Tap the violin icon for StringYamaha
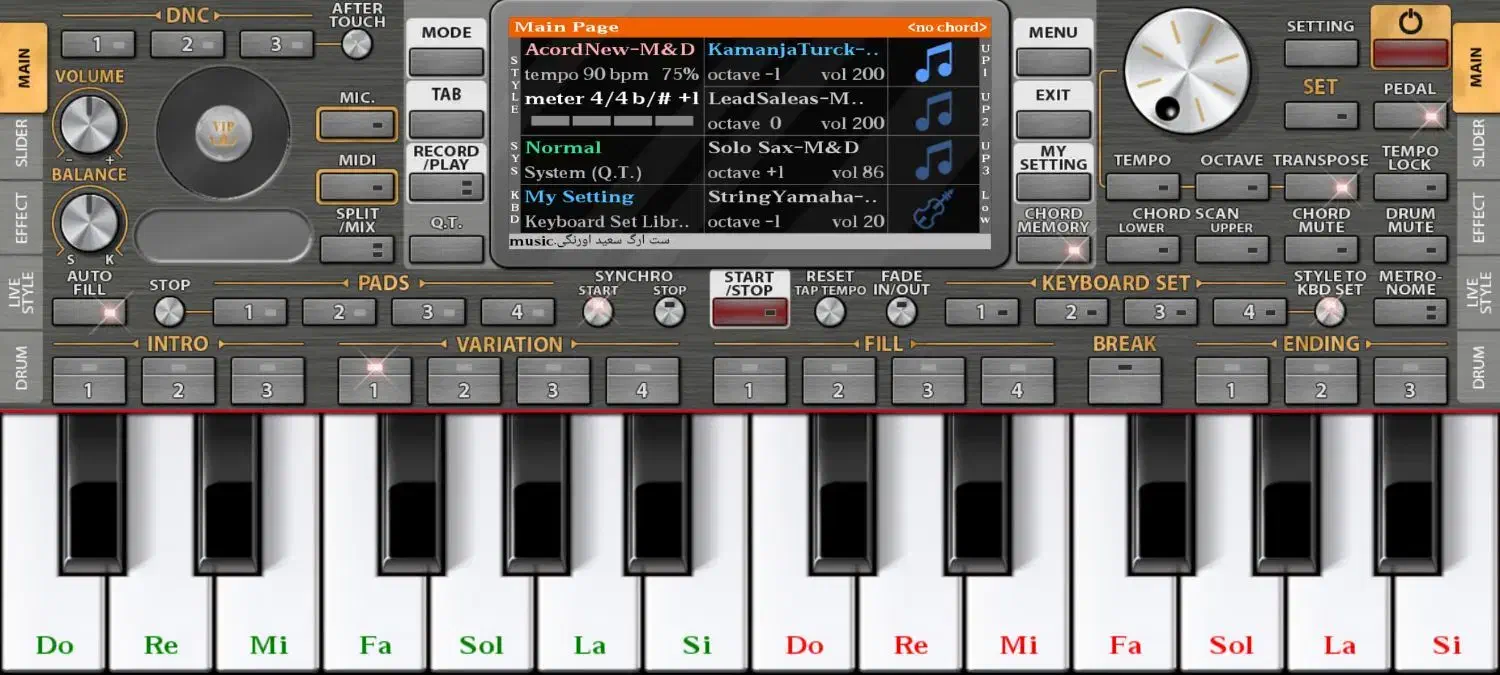The image size is (1500, 675). (x=933, y=209)
